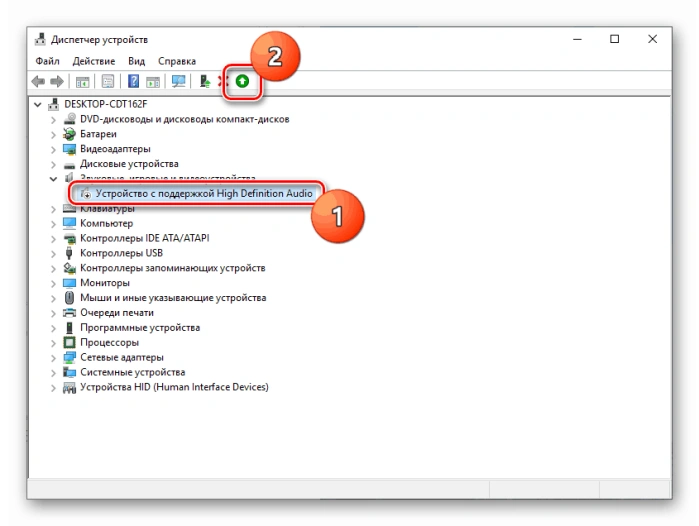Open the Вид menu
The width and height of the screenshot is (699, 526).
tap(136, 61)
